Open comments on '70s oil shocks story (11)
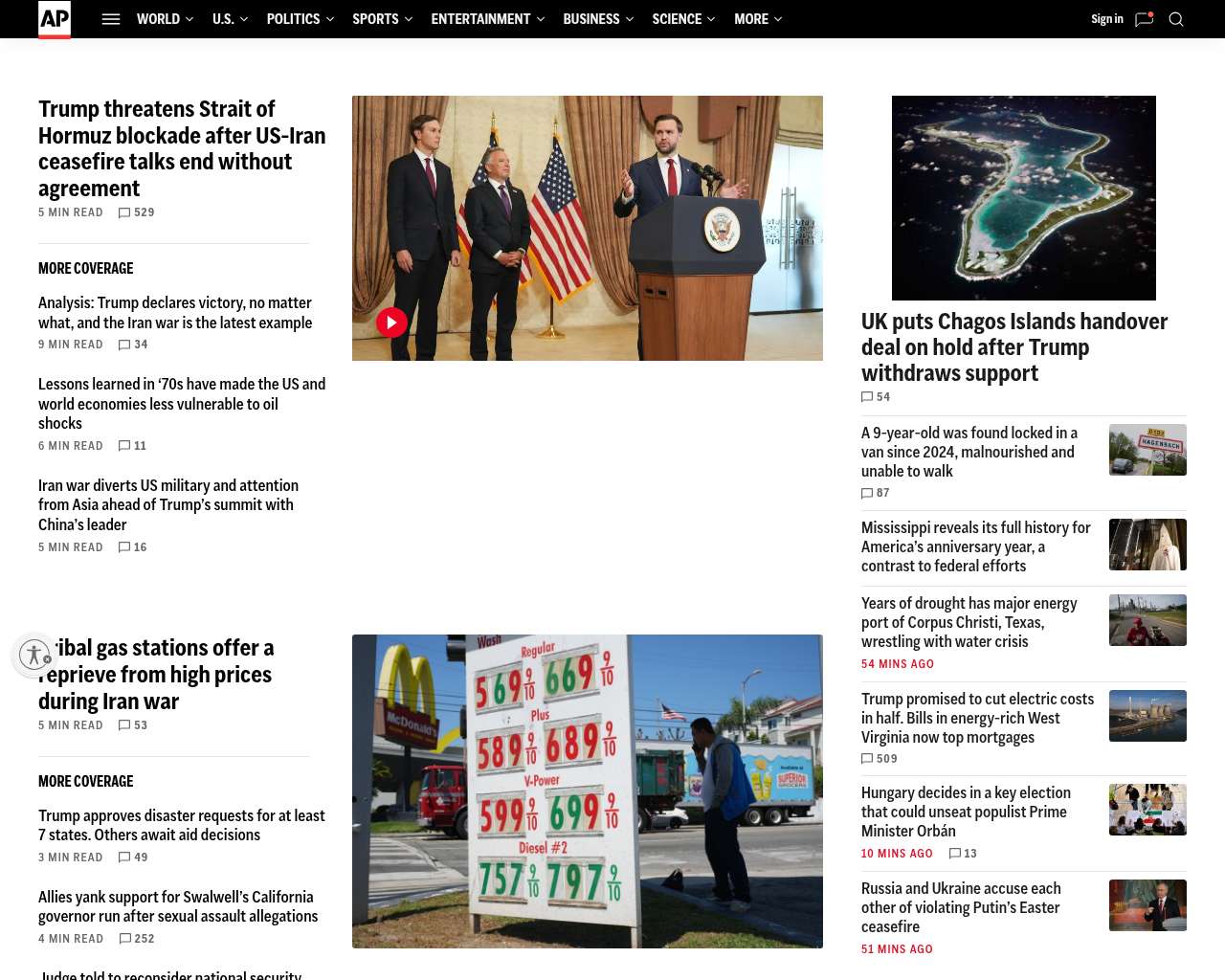The width and height of the screenshot is (1225, 980). (x=132, y=446)
